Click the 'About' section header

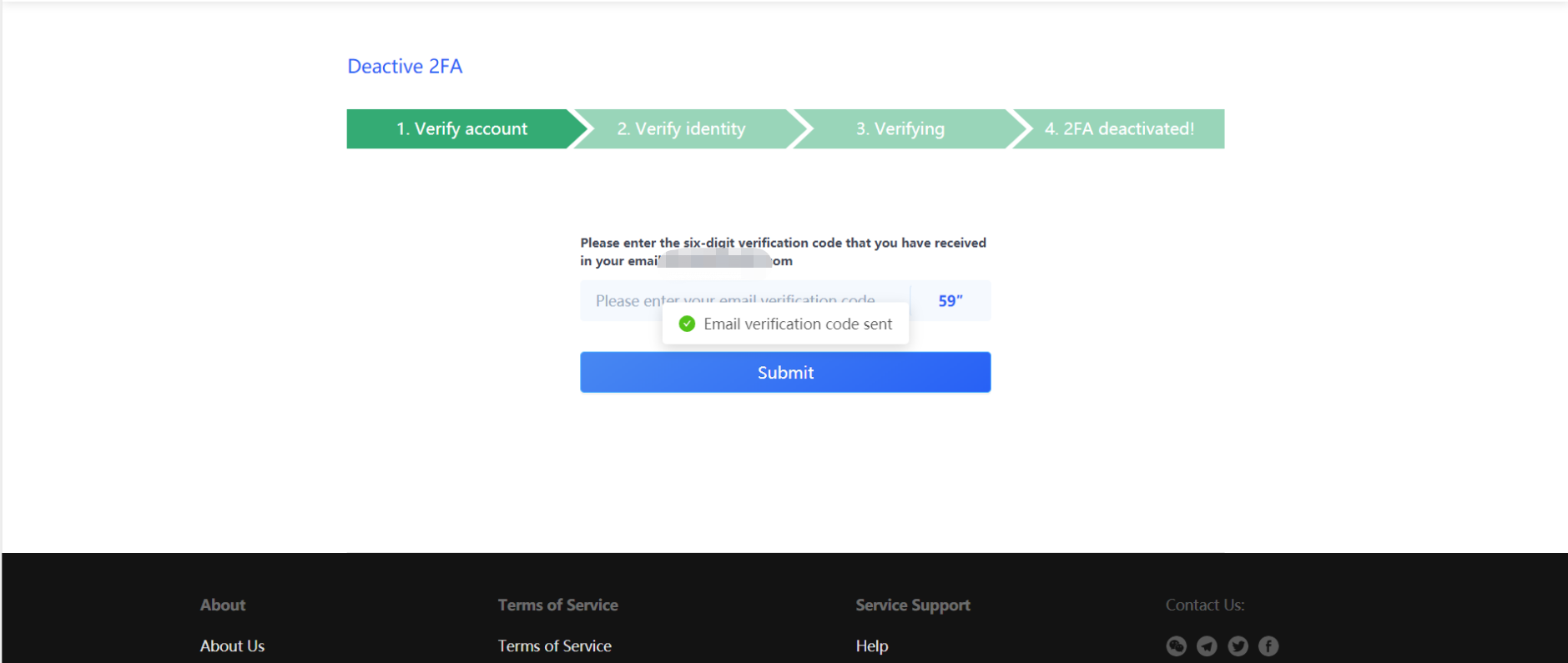(222, 605)
